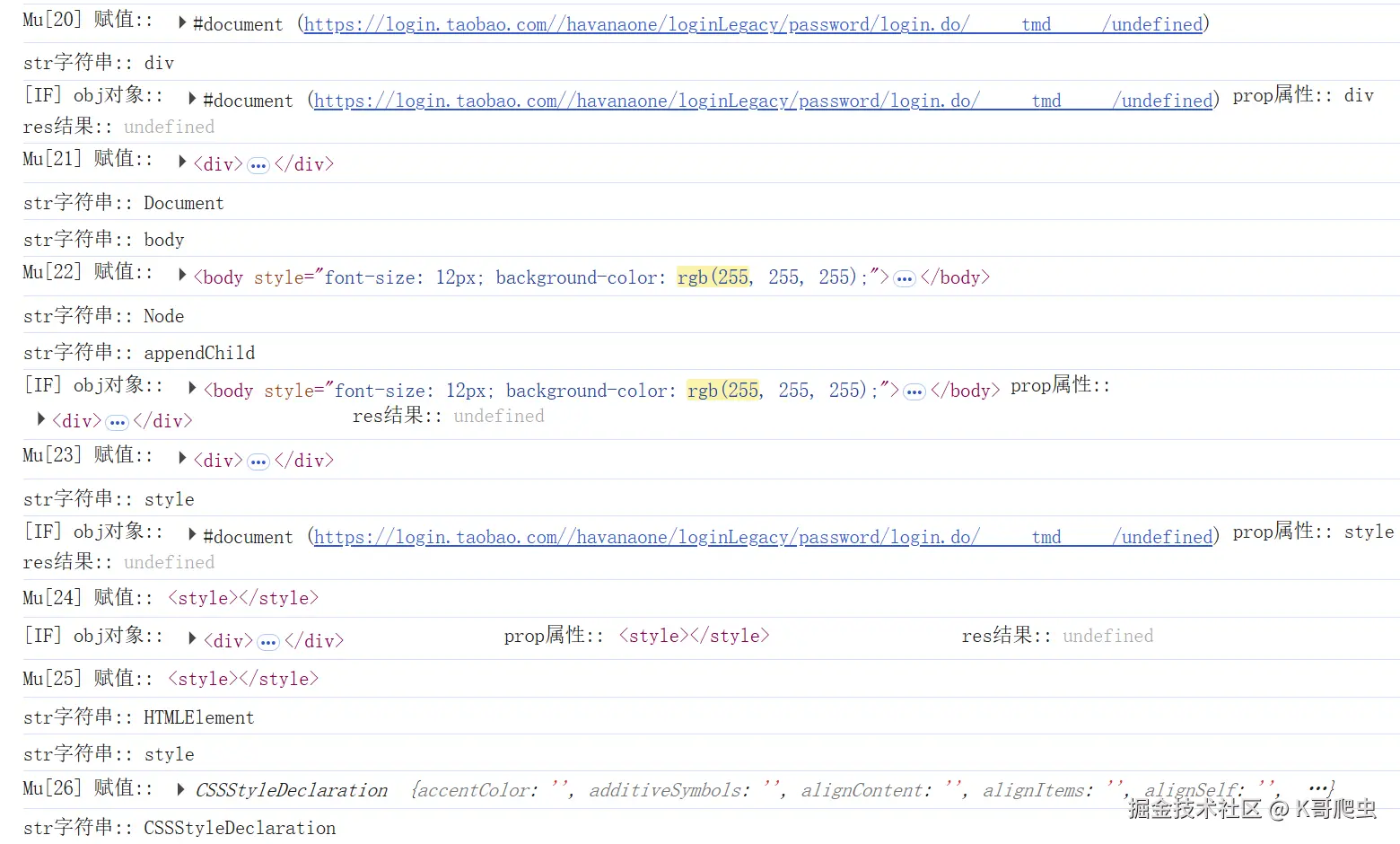This screenshot has width=1400, height=844.
Task: Click the 'Mu[22] 赋值::' label
Action: pos(88,271)
